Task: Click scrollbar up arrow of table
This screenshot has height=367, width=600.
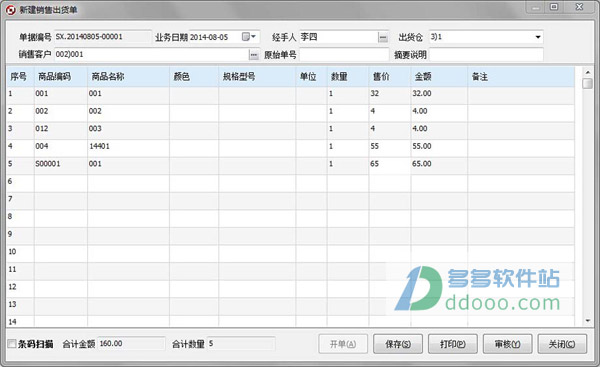Action: pyautogui.click(x=587, y=72)
